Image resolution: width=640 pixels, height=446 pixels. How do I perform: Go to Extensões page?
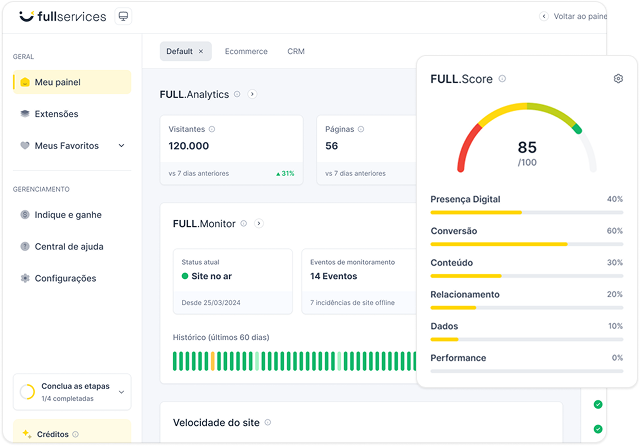[x=56, y=114]
